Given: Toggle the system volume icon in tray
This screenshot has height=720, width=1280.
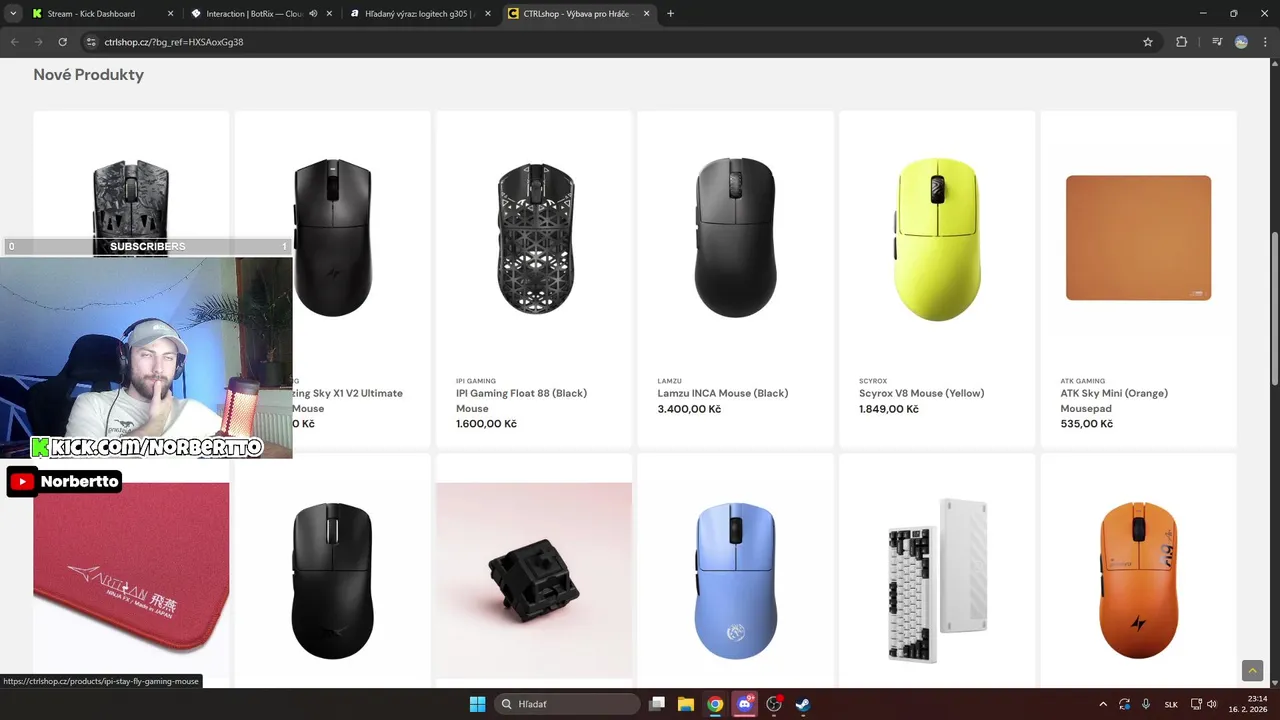Looking at the screenshot, I should 1212,704.
